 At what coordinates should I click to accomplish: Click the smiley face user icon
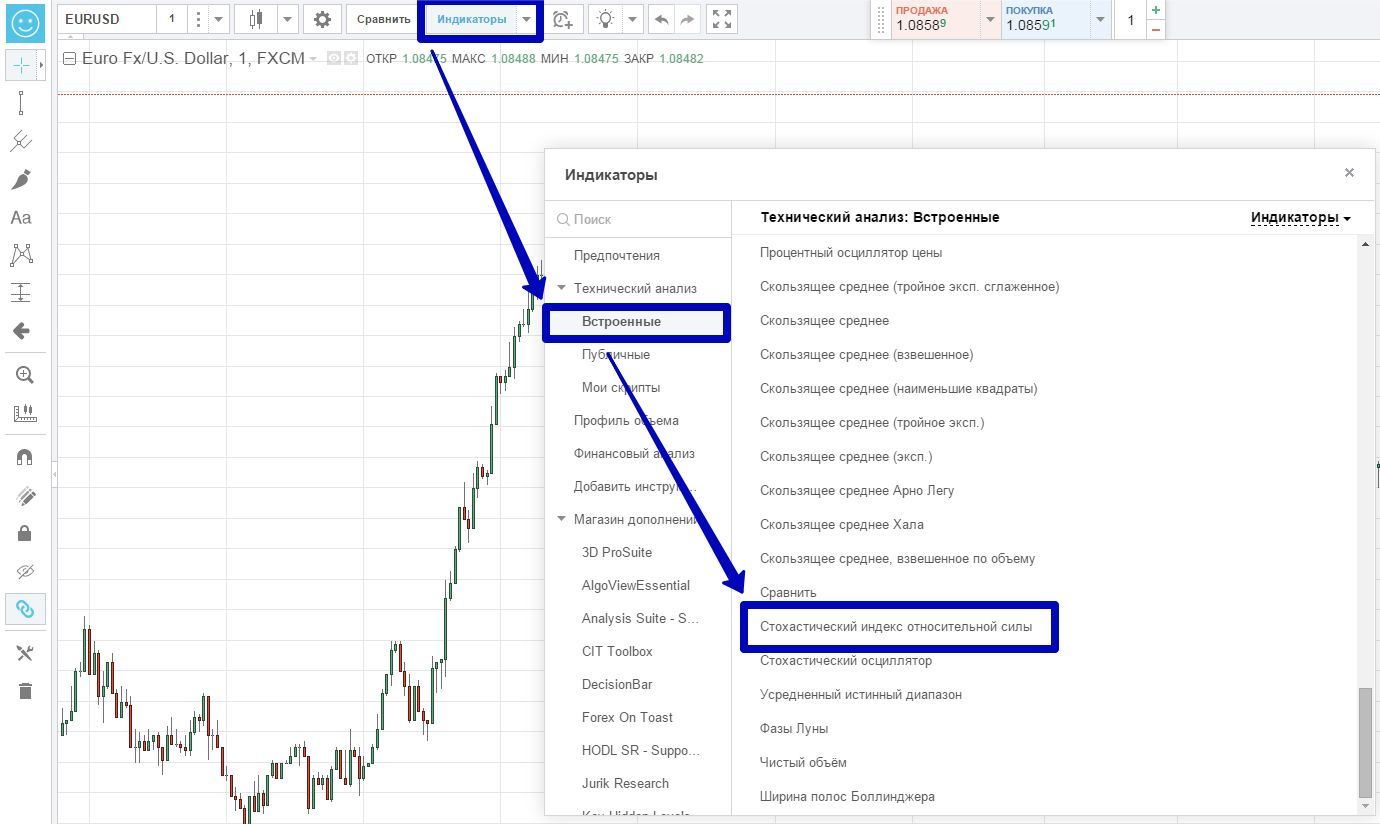pyautogui.click(x=25, y=22)
